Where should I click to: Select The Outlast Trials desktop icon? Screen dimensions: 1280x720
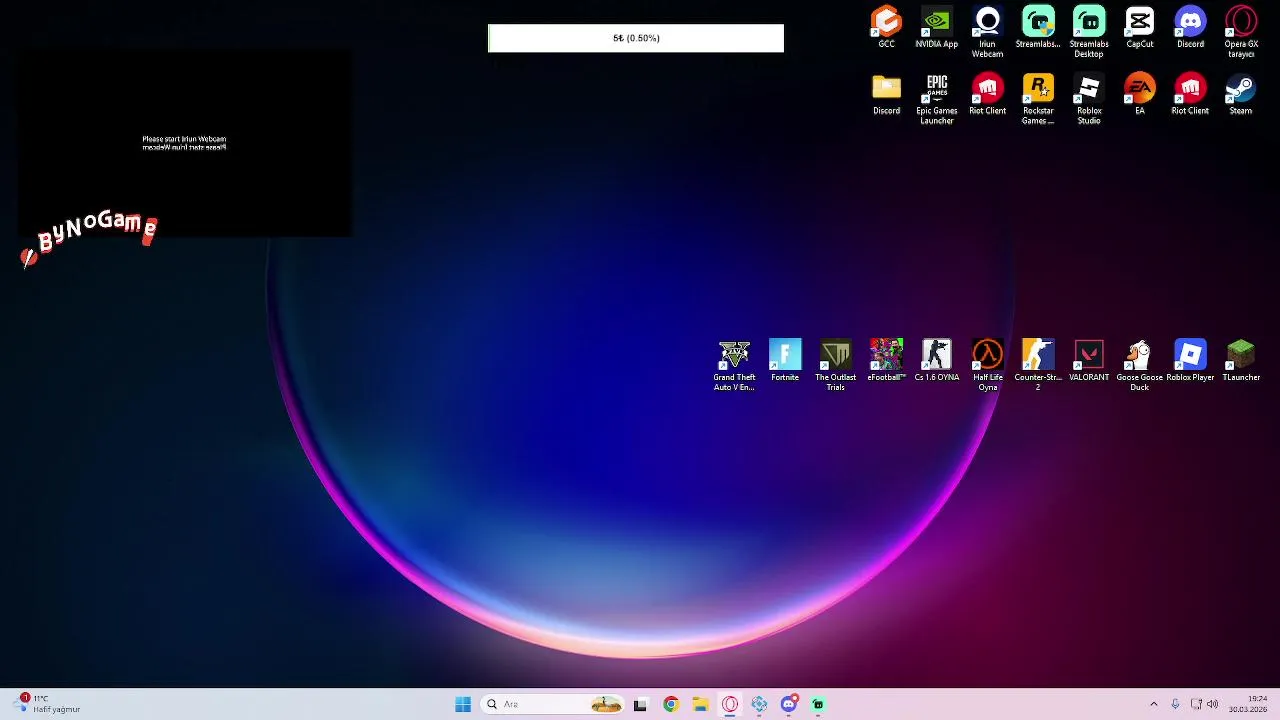pyautogui.click(x=835, y=365)
